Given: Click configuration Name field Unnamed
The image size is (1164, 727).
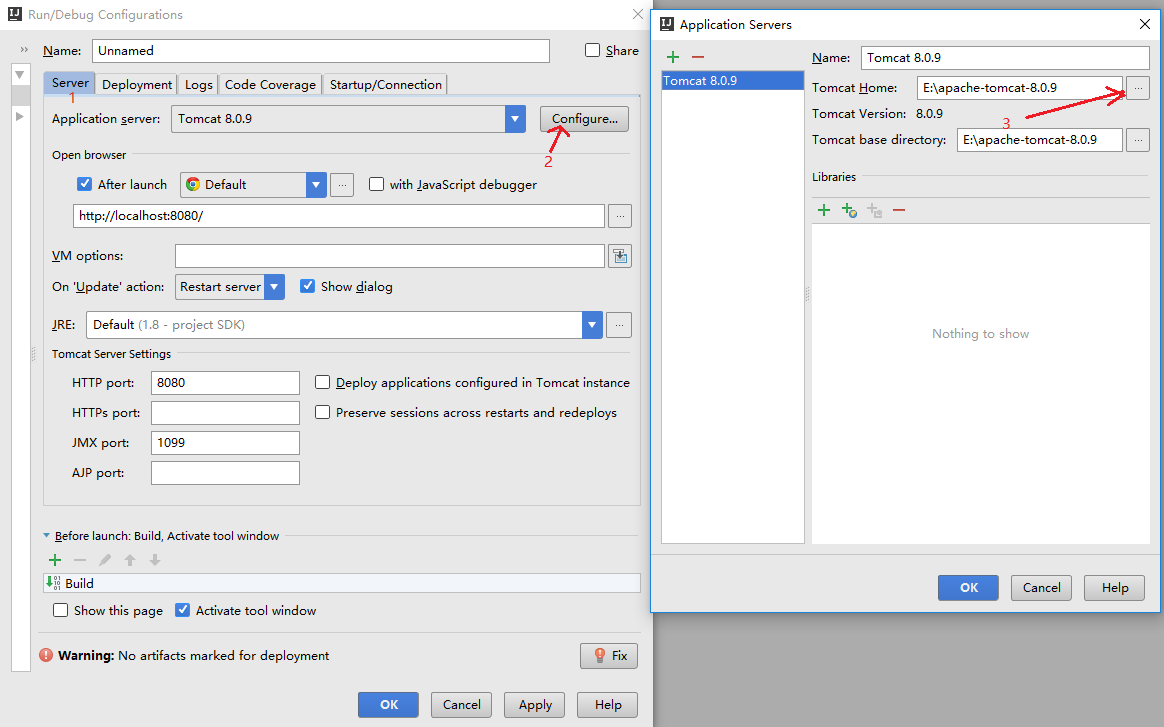Looking at the screenshot, I should tap(321, 50).
